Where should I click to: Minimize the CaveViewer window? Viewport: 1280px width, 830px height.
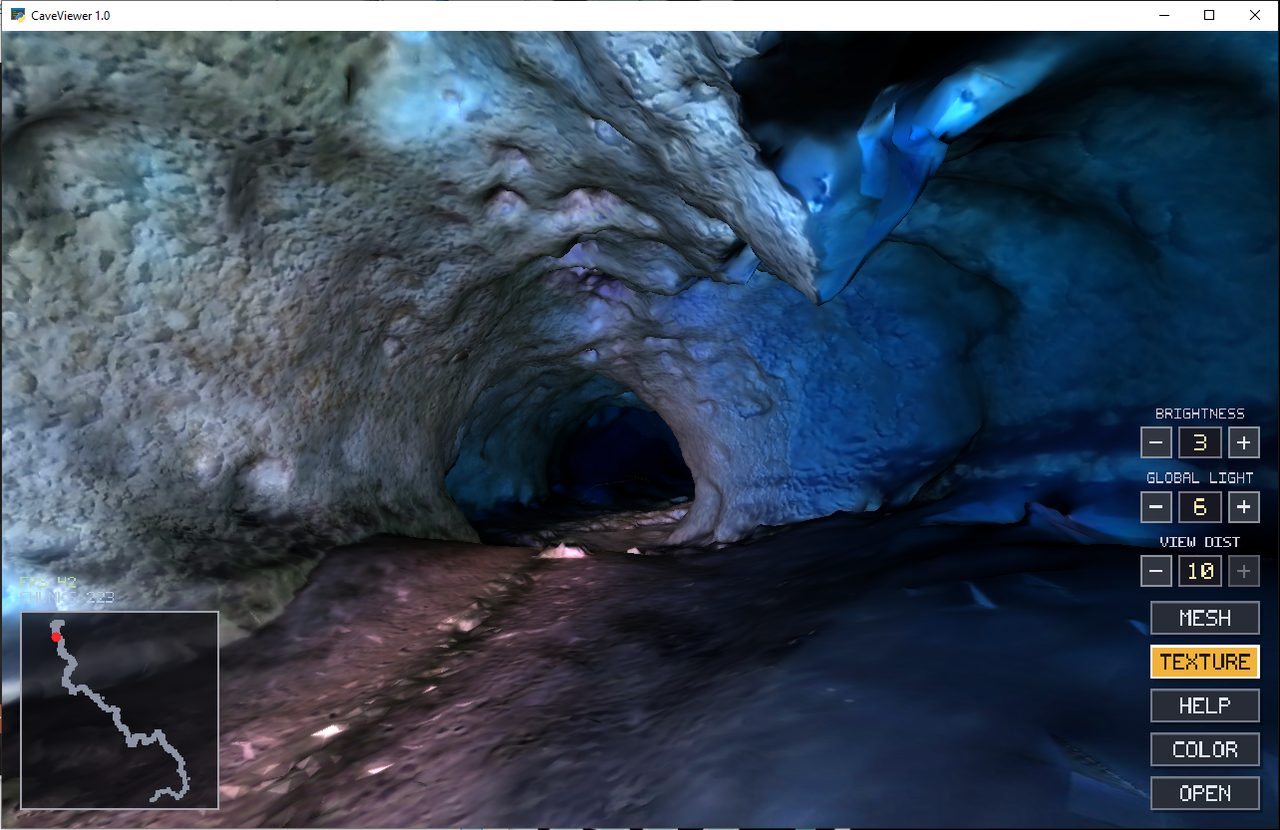tap(1164, 15)
